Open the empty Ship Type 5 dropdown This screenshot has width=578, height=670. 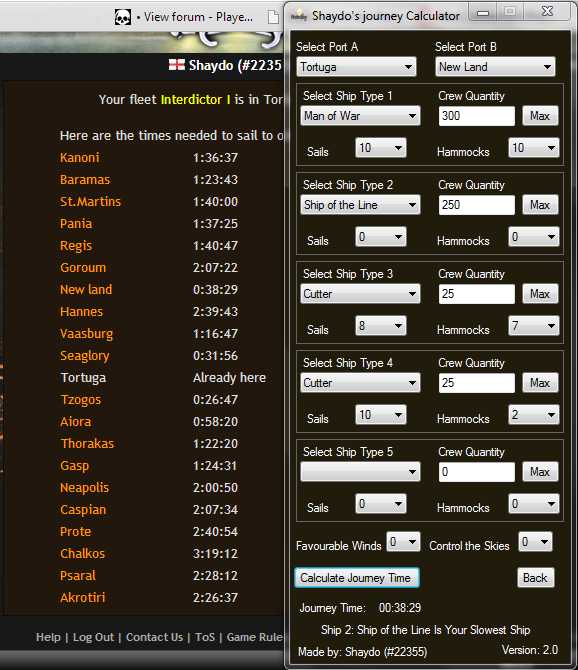pos(360,472)
